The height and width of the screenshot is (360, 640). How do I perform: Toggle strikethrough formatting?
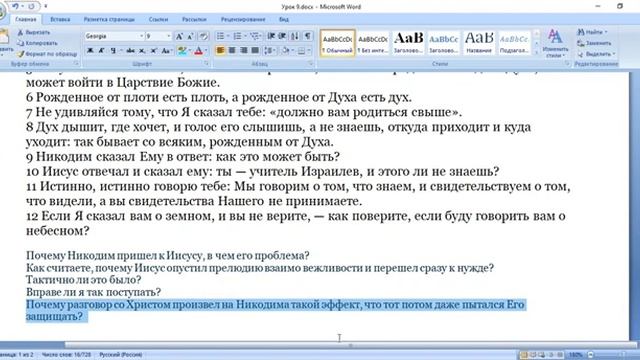coord(130,51)
